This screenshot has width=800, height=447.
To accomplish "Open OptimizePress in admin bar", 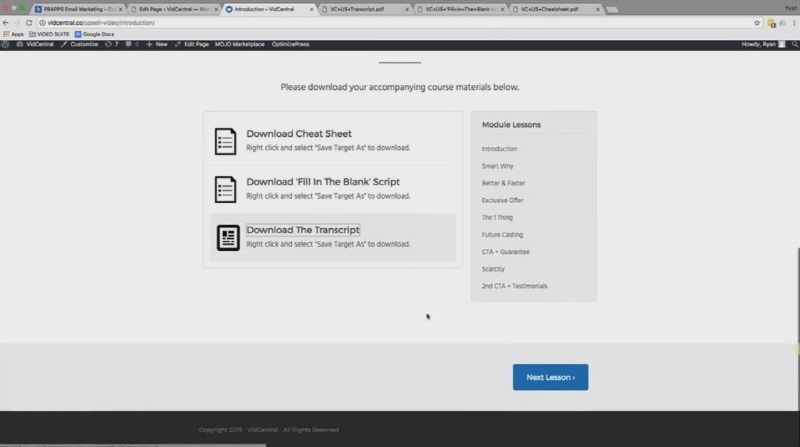I will (x=290, y=44).
